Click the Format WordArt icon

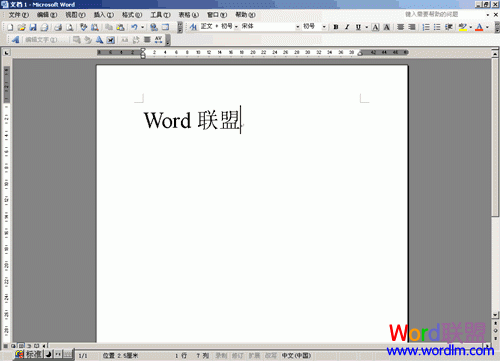pos(88,40)
